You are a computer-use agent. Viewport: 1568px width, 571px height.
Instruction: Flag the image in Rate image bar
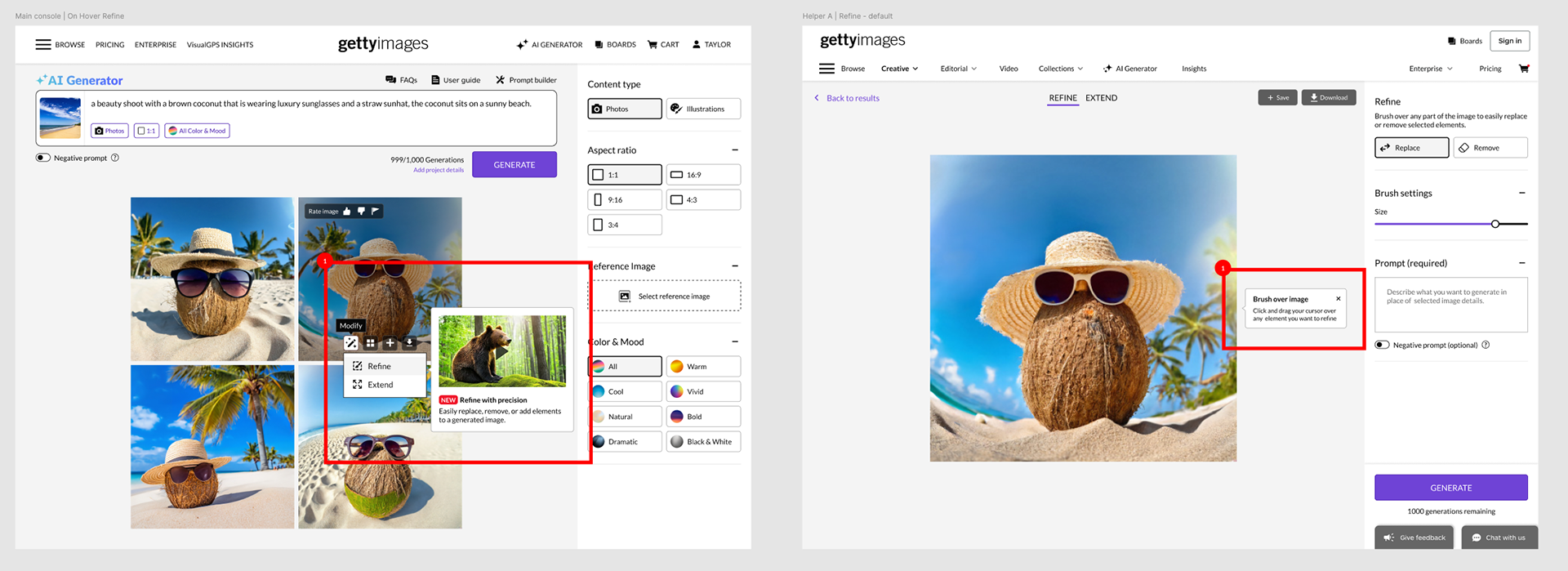375,211
